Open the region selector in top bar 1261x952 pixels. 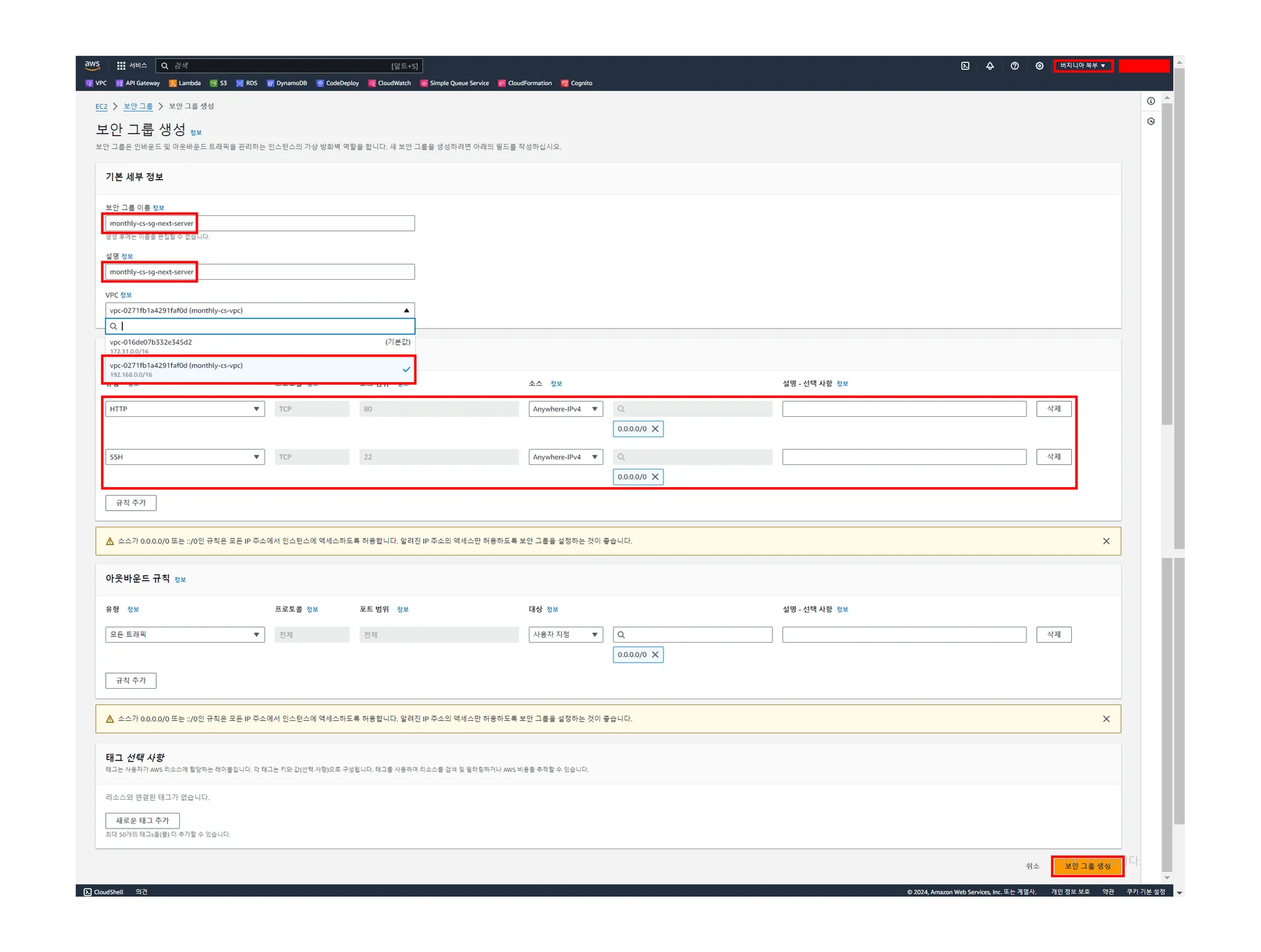pos(1082,66)
